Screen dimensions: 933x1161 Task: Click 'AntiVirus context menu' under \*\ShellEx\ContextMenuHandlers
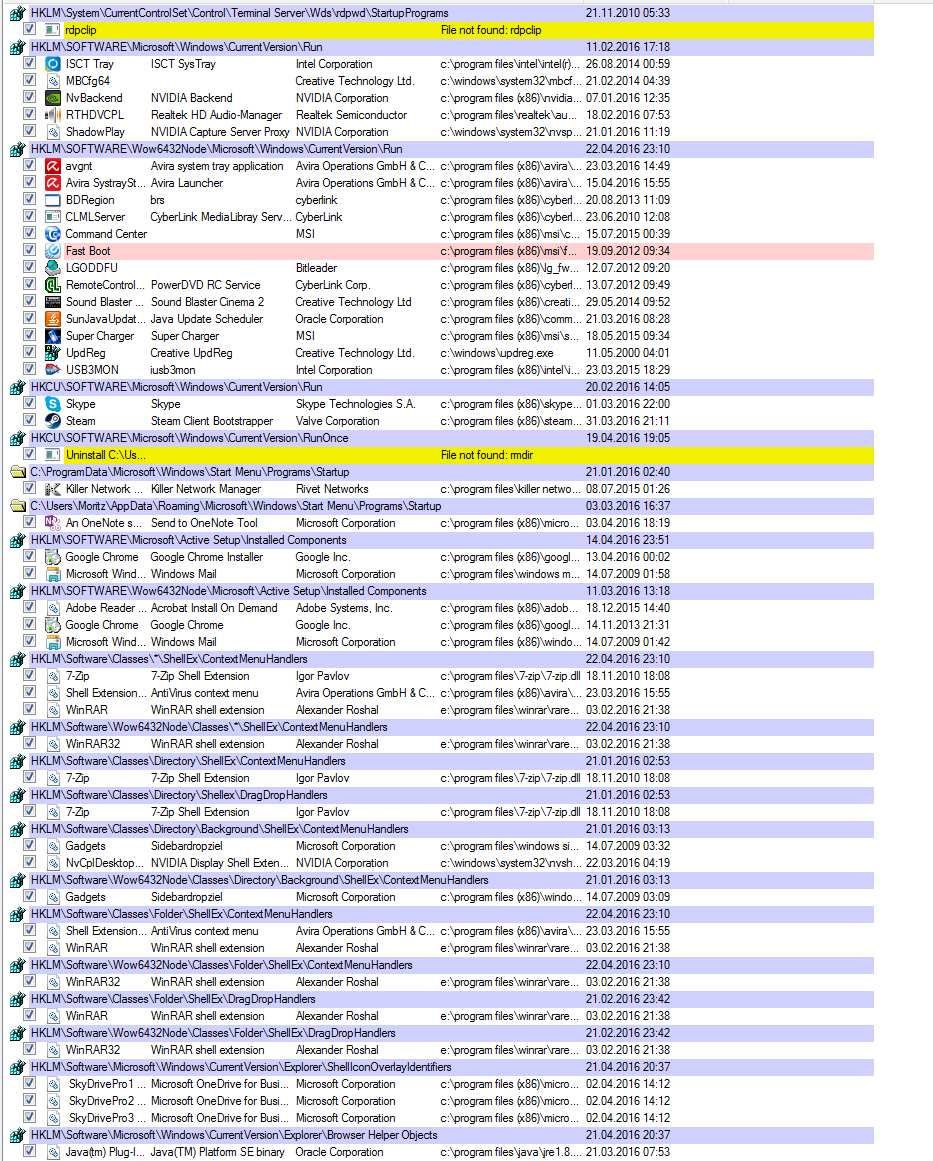point(204,693)
